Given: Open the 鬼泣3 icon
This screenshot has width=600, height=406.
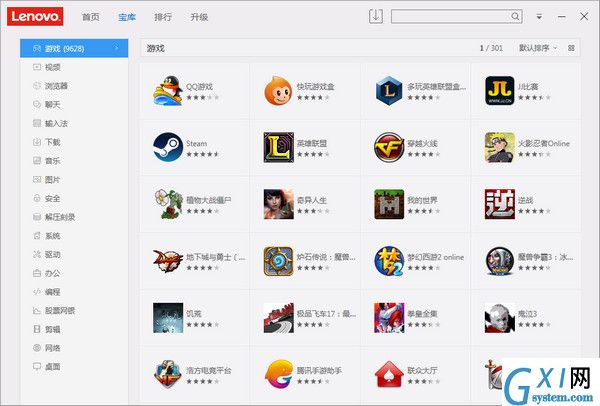Looking at the screenshot, I should 499,318.
